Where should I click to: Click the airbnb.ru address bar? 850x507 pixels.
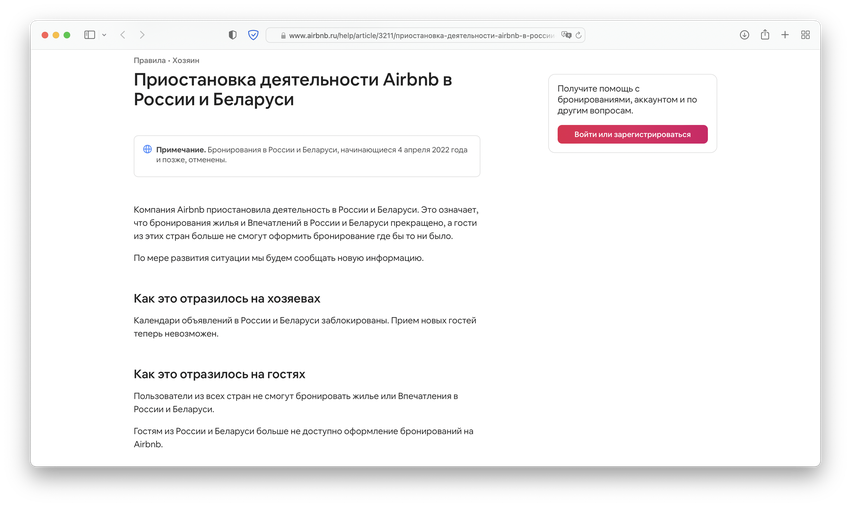[420, 35]
